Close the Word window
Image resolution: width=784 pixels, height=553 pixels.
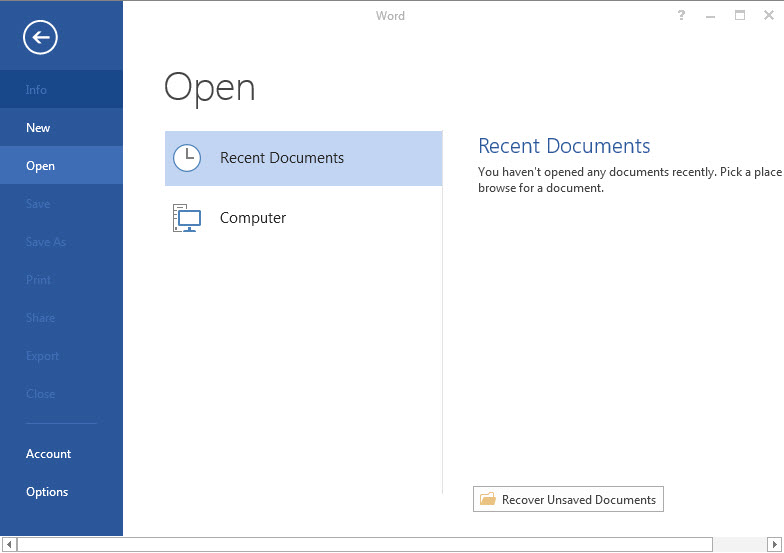pyautogui.click(x=769, y=15)
